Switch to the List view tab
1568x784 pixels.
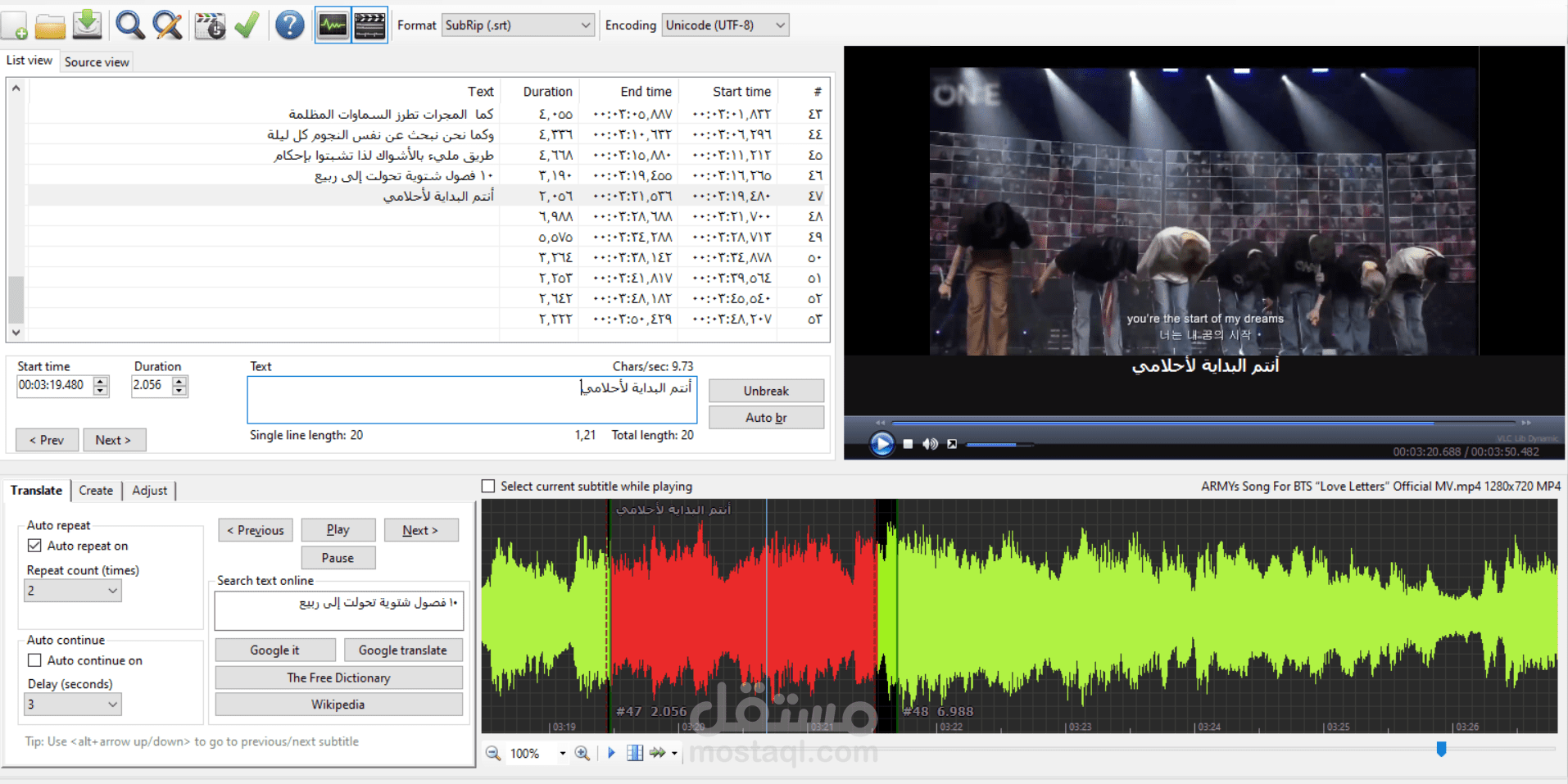tap(29, 61)
